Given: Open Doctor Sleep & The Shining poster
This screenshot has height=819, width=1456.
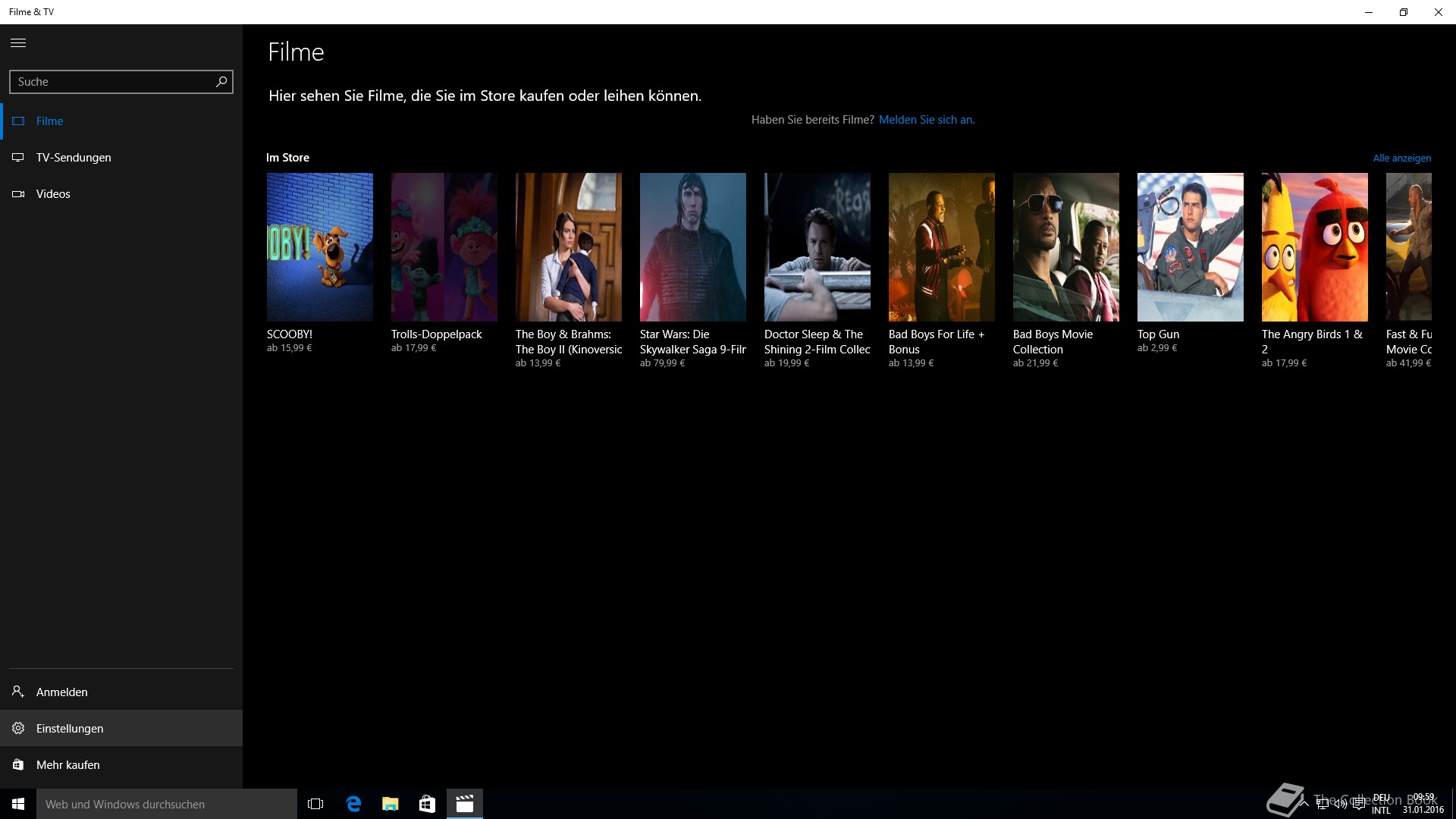Looking at the screenshot, I should tap(817, 247).
